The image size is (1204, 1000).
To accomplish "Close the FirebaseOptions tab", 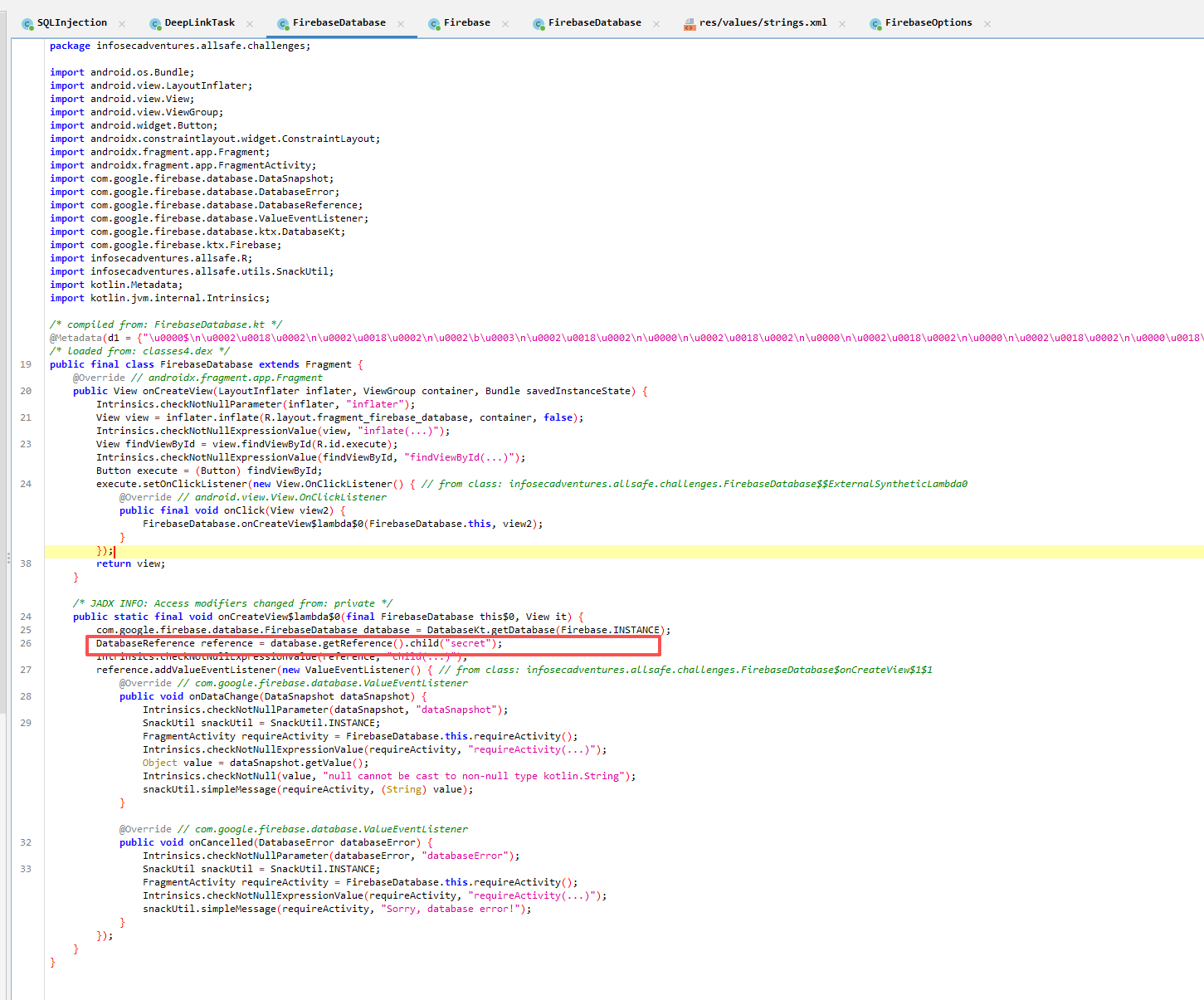I will 987,24.
